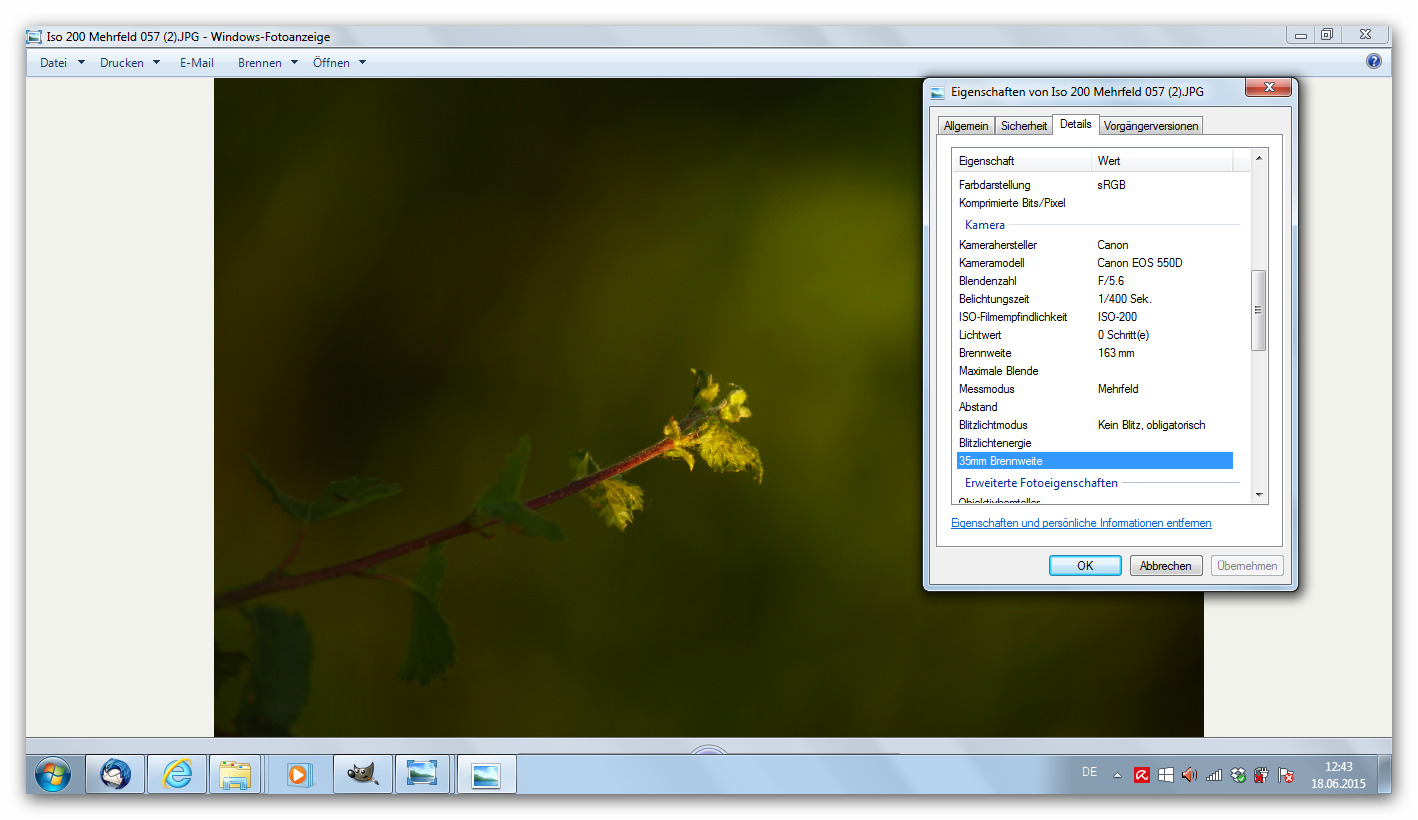
Task: Click the network signal tray icon
Action: [1214, 775]
